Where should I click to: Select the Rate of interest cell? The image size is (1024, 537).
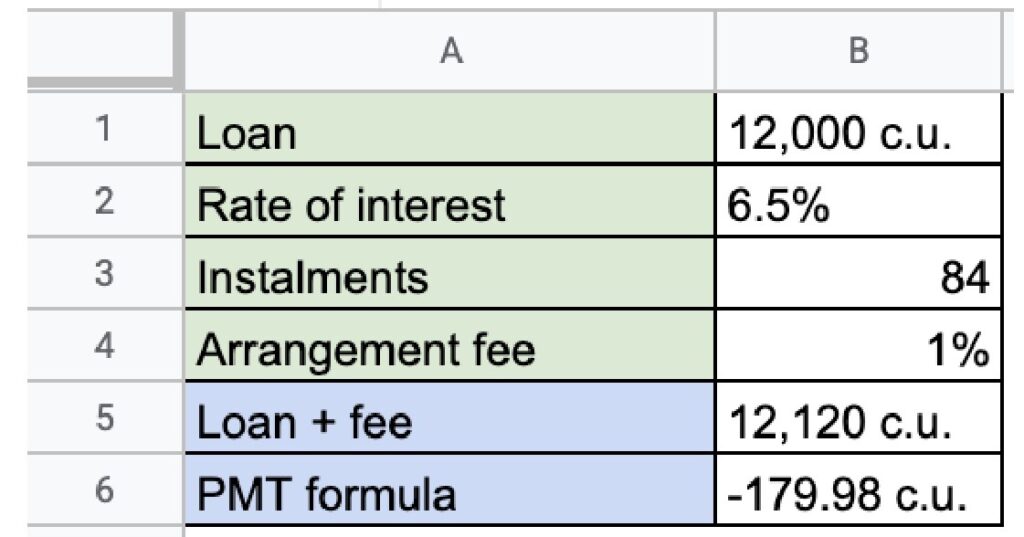tap(449, 205)
